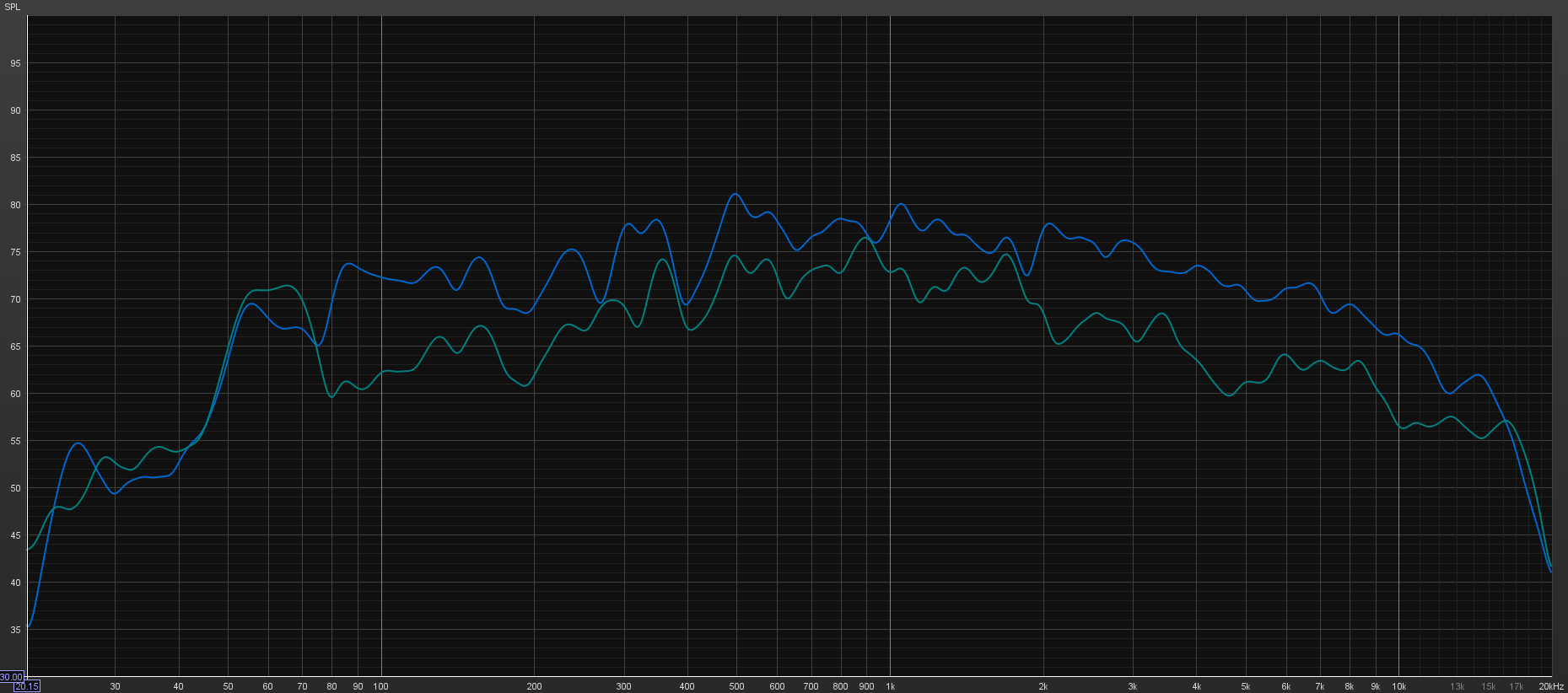Click the 1k label on frequency axis
The height and width of the screenshot is (693, 1568).
pos(890,686)
